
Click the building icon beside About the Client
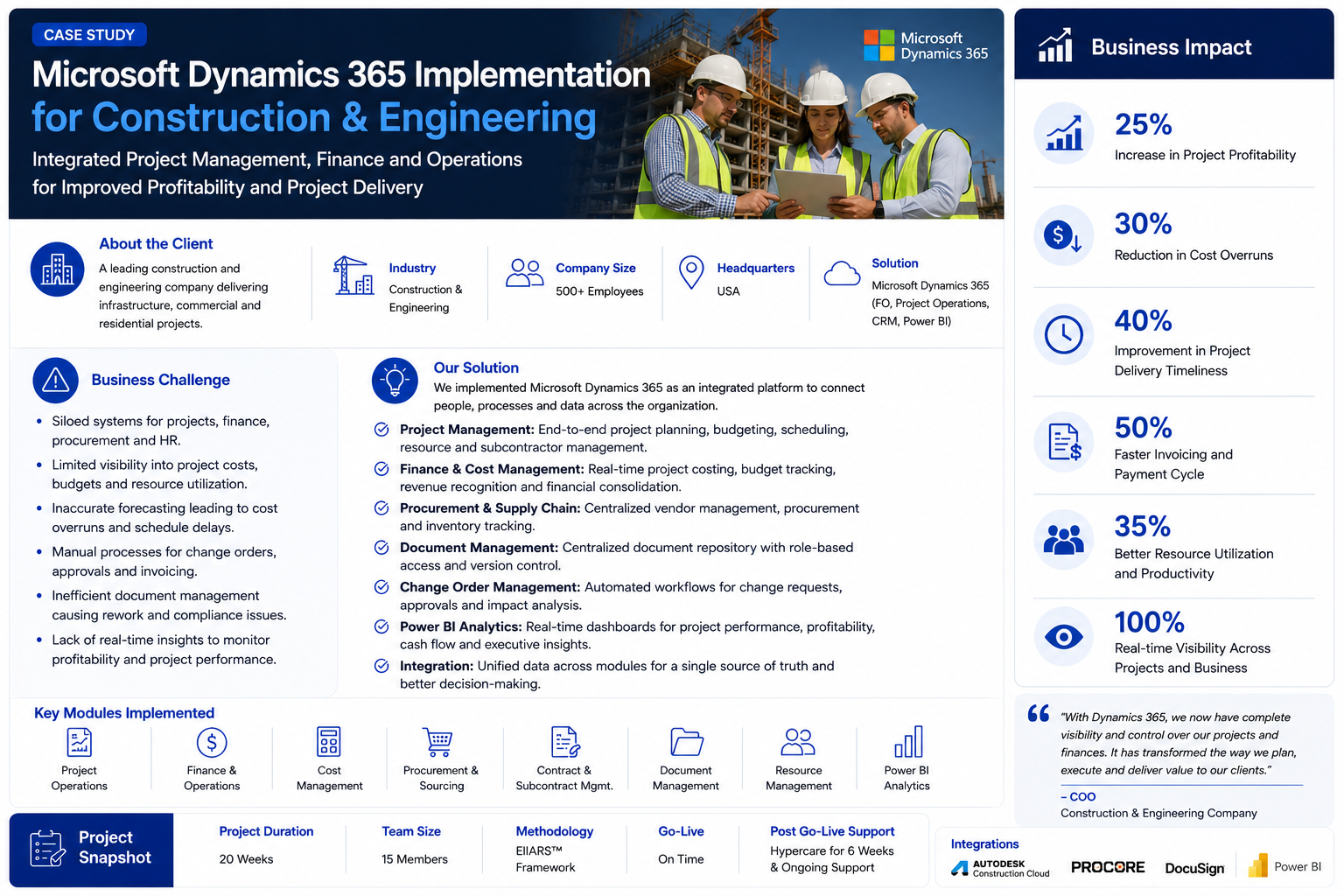[x=58, y=269]
